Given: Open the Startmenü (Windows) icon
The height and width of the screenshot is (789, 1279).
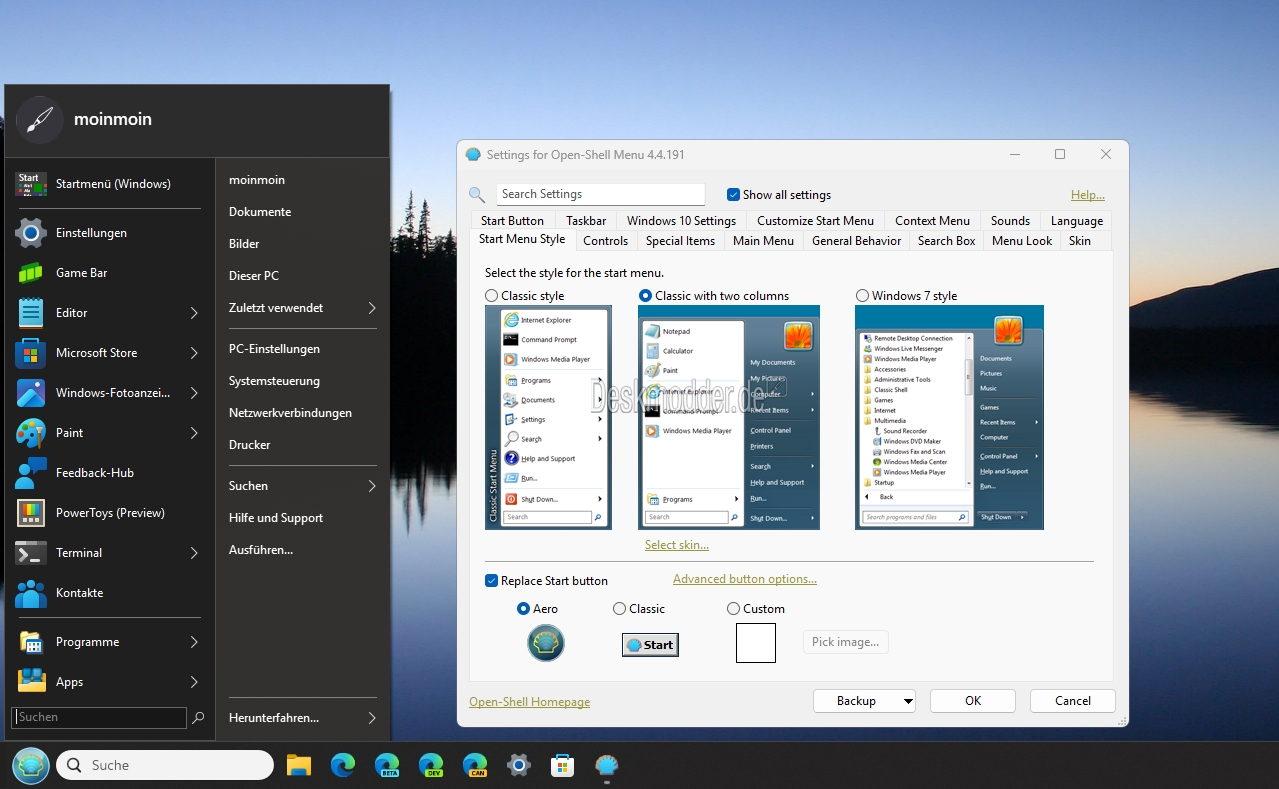Looking at the screenshot, I should pyautogui.click(x=30, y=184).
